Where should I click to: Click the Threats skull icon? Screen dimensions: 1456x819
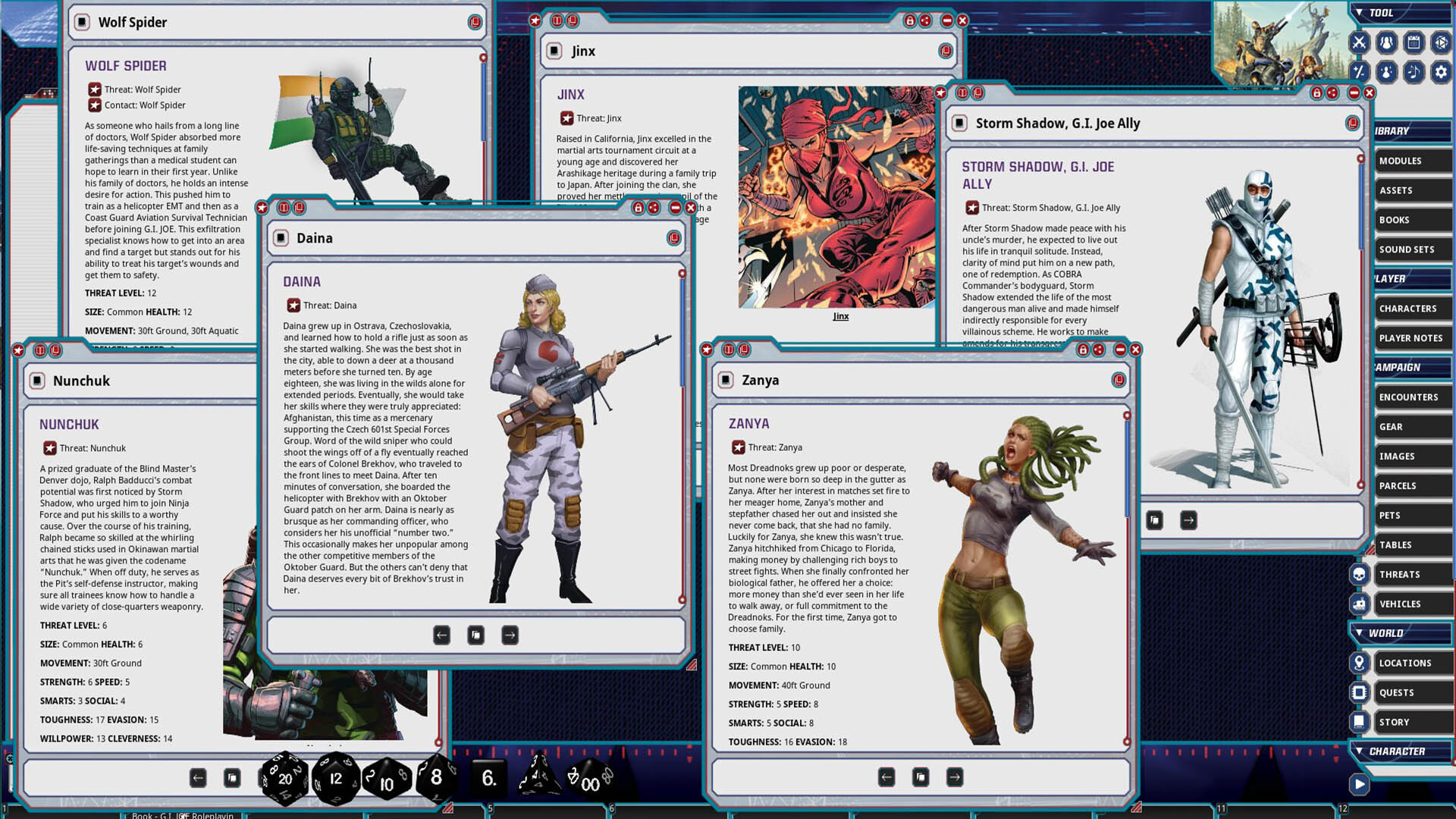pos(1359,574)
